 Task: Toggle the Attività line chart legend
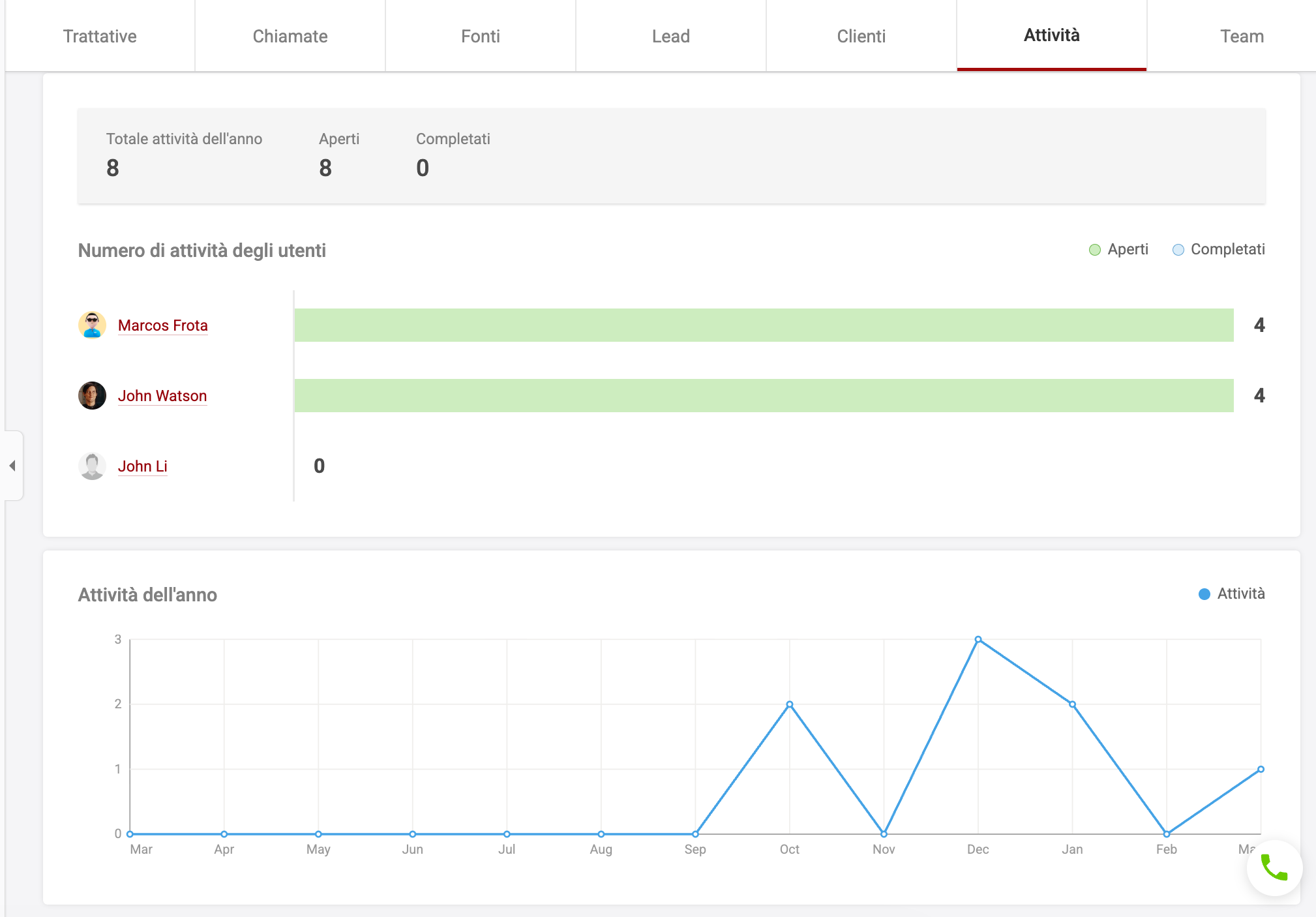[x=1231, y=594]
